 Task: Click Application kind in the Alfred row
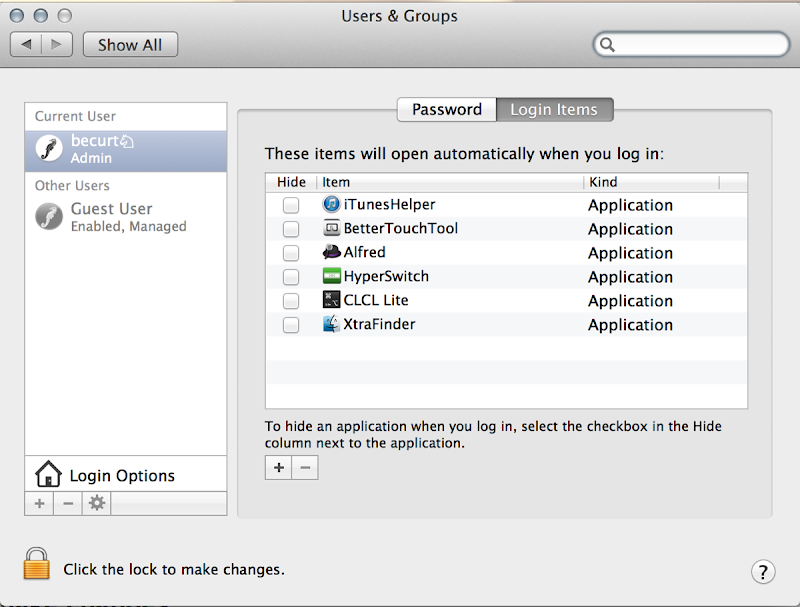(630, 254)
